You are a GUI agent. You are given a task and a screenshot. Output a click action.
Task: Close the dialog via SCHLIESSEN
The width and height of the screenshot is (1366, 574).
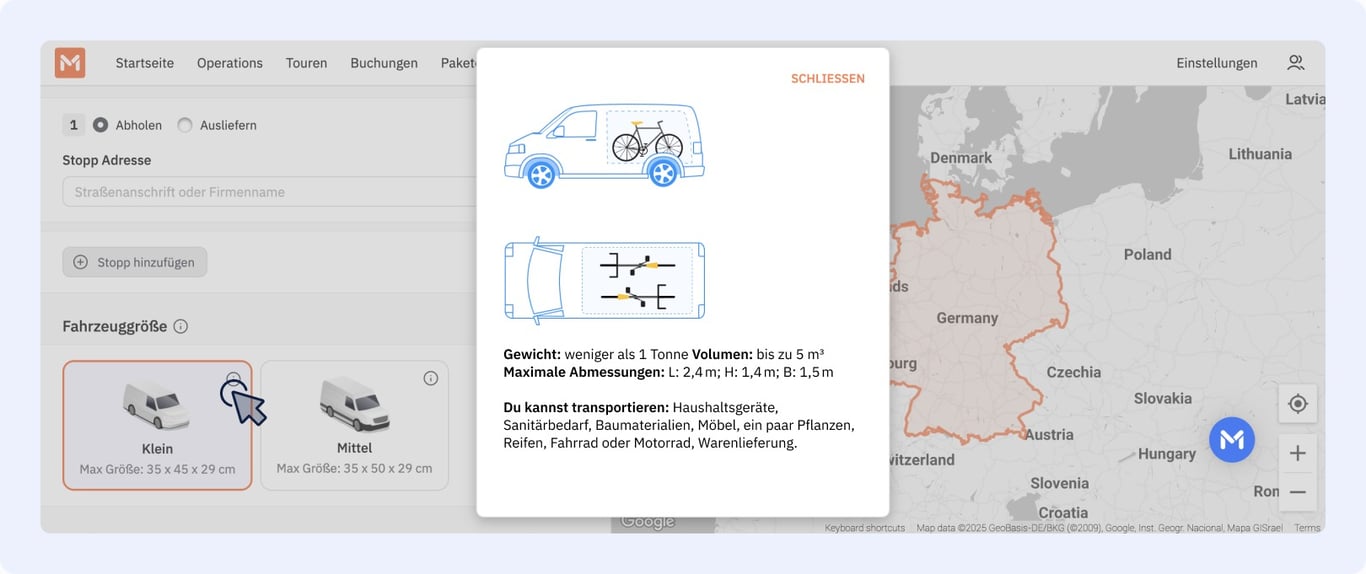point(828,78)
